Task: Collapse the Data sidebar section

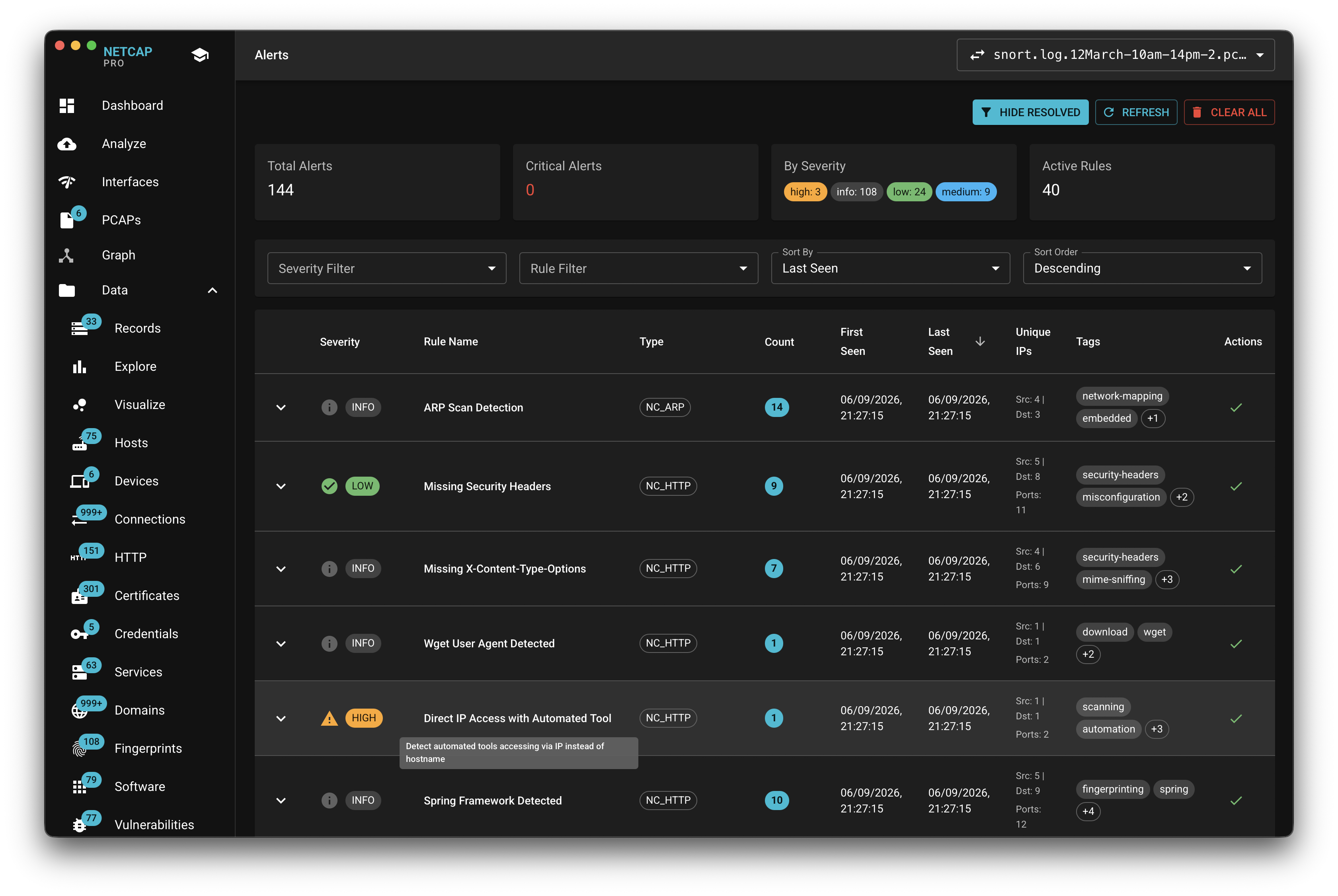Action: [212, 290]
